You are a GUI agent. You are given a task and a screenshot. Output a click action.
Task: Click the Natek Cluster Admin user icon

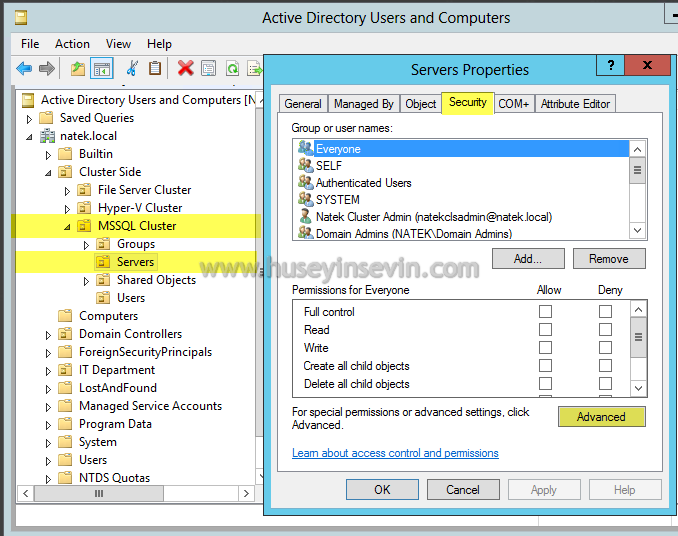click(x=305, y=216)
